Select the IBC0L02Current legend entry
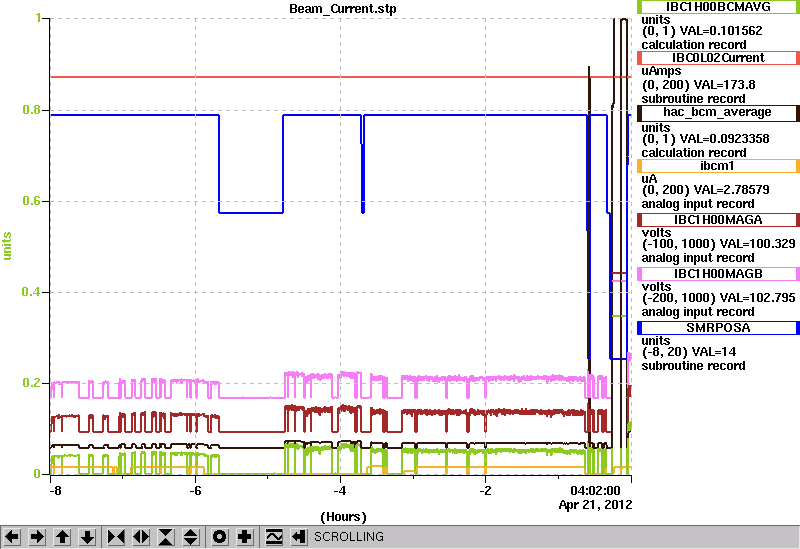Image resolution: width=800 pixels, height=549 pixels. [x=718, y=58]
